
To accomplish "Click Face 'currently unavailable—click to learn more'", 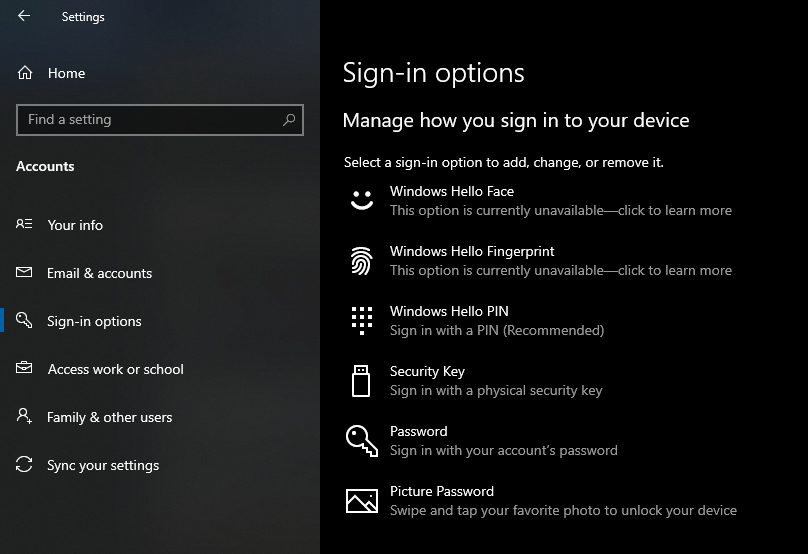I will click(561, 210).
